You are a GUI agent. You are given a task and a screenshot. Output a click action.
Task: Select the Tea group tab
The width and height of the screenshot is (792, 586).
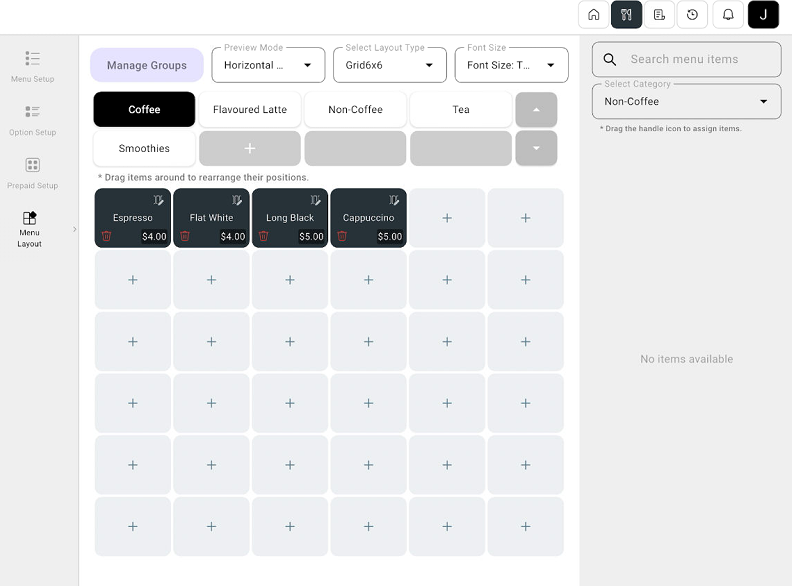(461, 109)
